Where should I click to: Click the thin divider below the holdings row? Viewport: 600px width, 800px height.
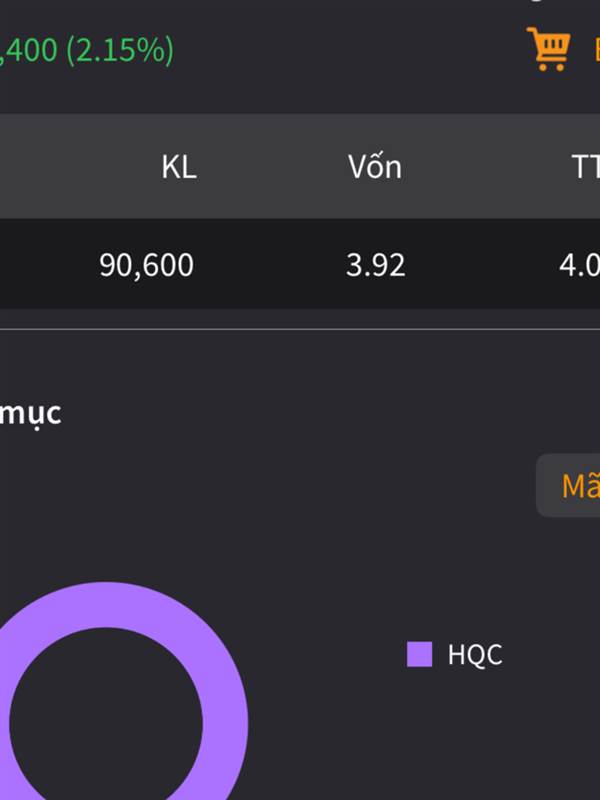tap(300, 329)
